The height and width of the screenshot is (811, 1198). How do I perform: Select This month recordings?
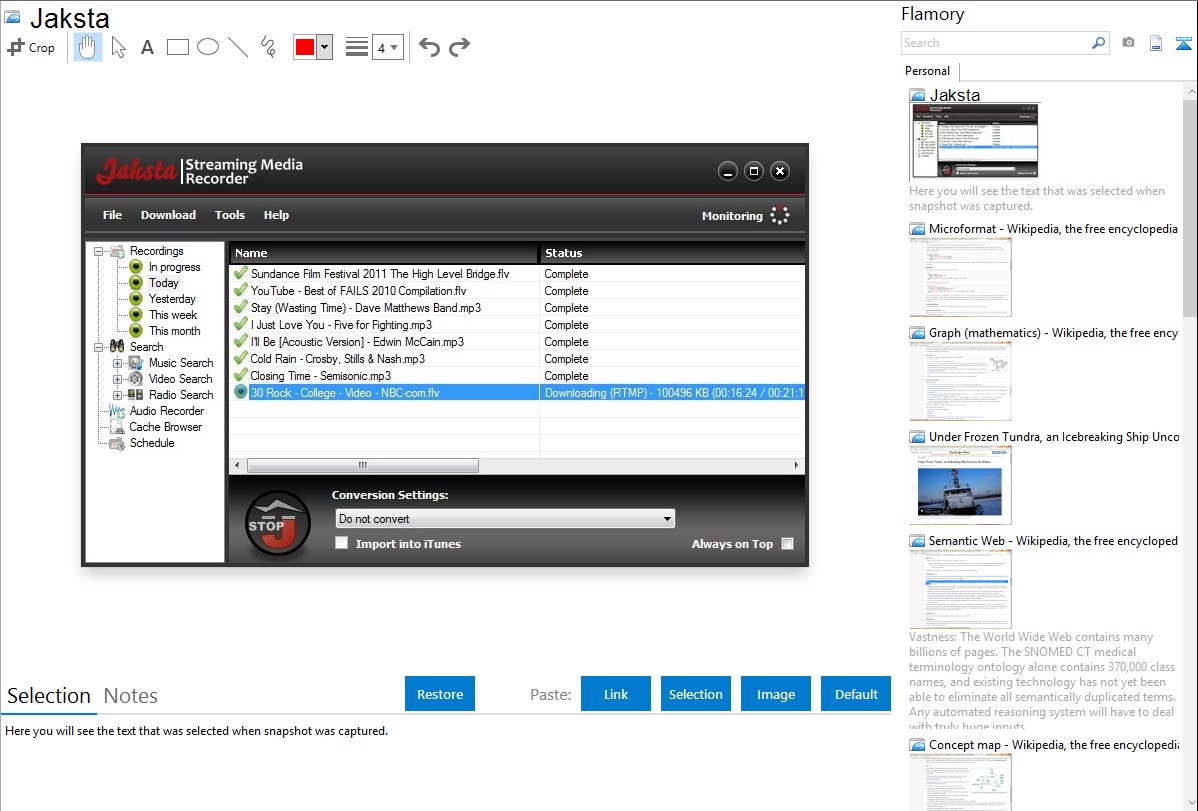(174, 331)
